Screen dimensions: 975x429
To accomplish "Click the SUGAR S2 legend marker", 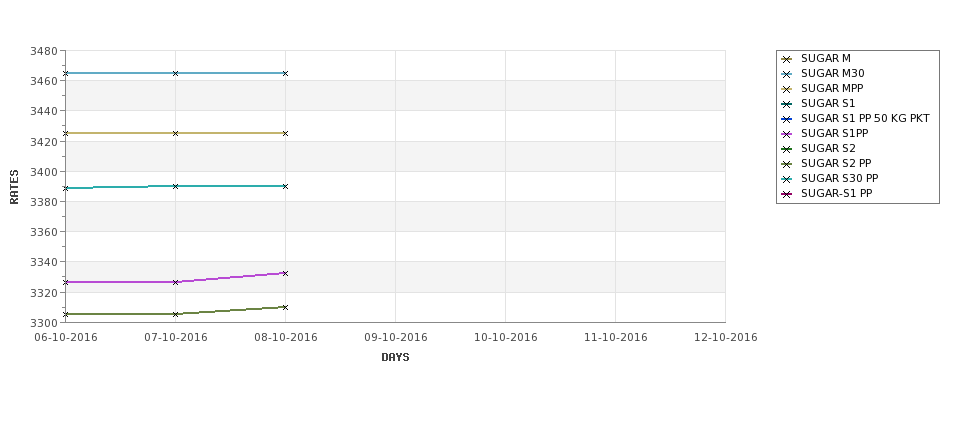I will [787, 149].
